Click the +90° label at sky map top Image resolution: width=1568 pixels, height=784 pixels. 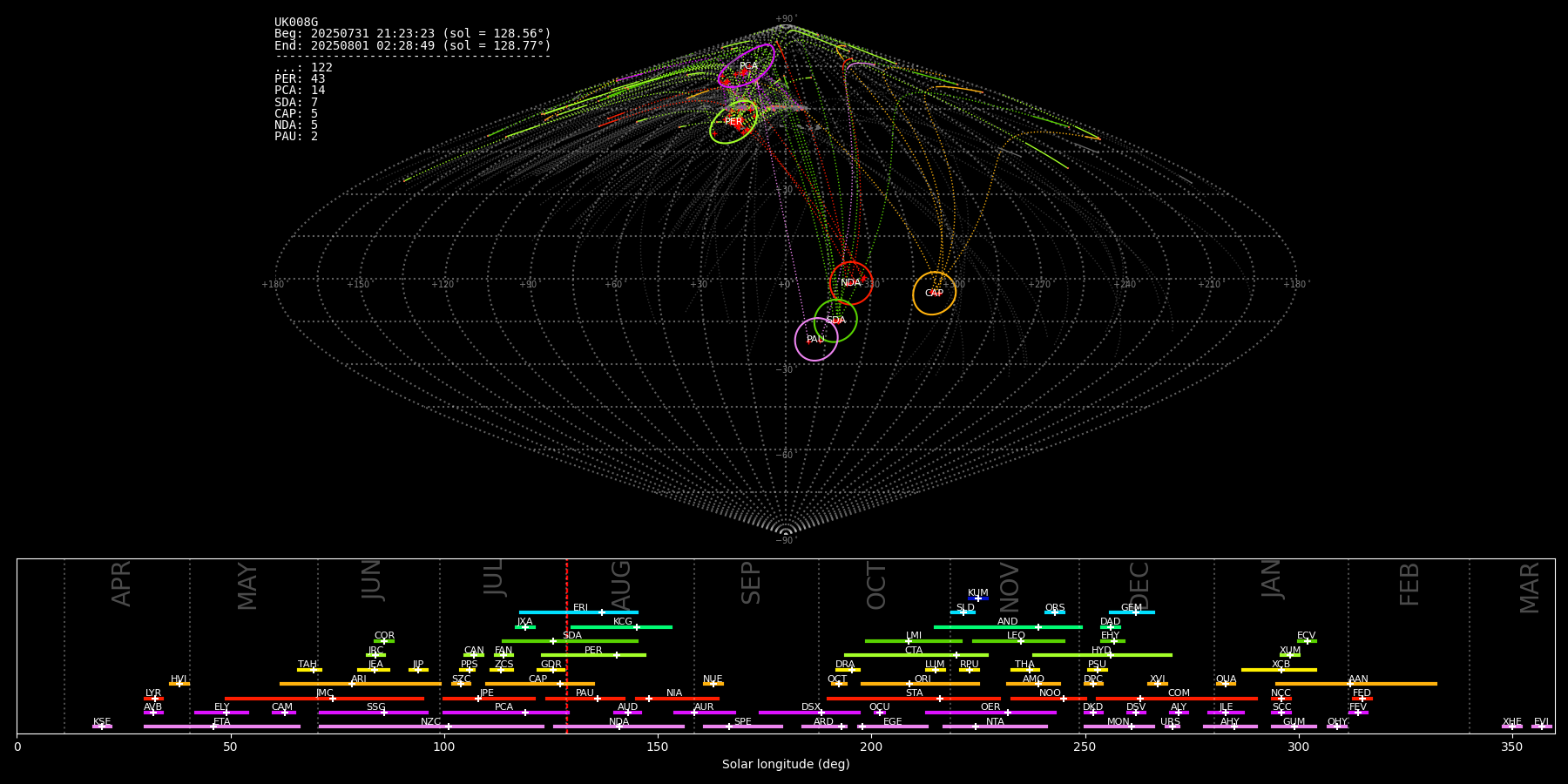[x=785, y=19]
